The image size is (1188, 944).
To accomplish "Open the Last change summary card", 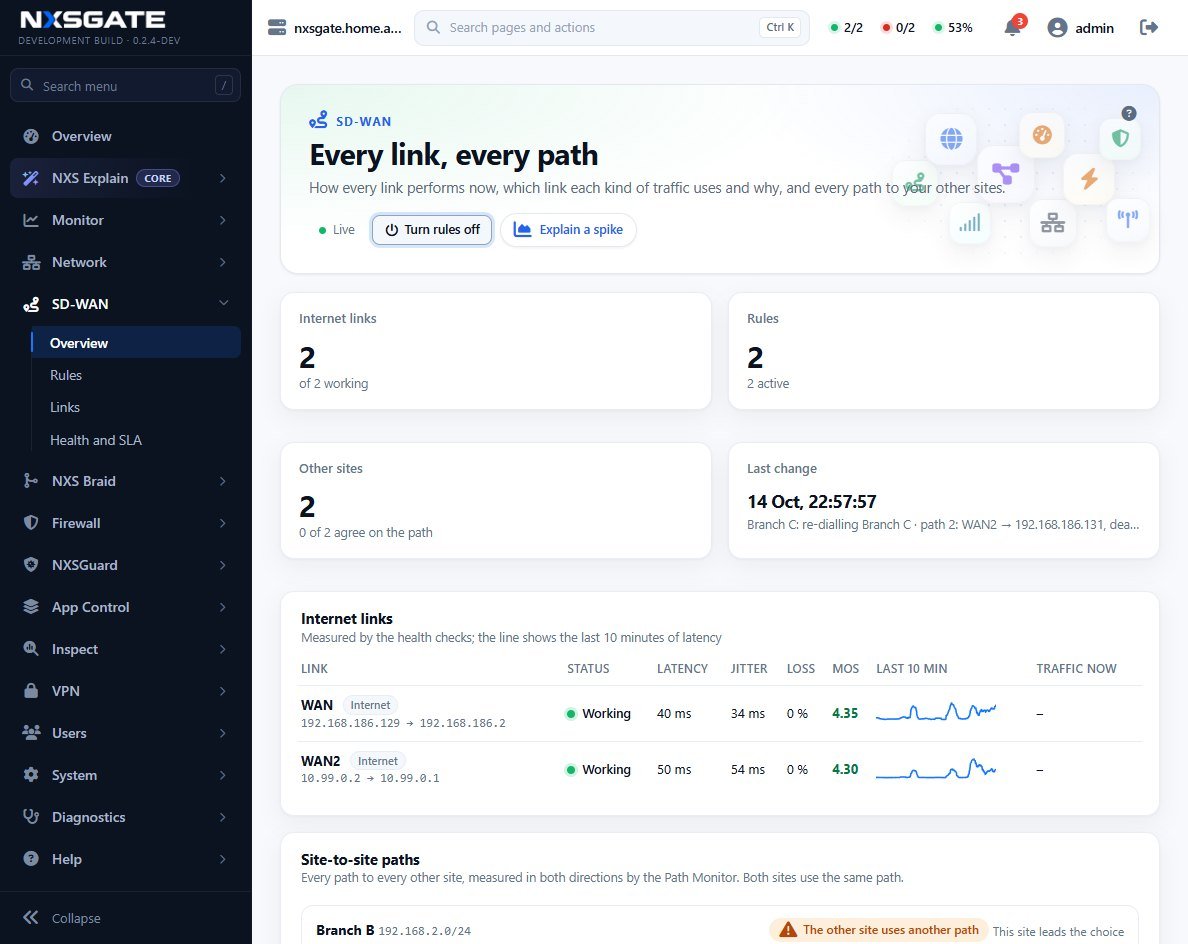I will [x=943, y=500].
